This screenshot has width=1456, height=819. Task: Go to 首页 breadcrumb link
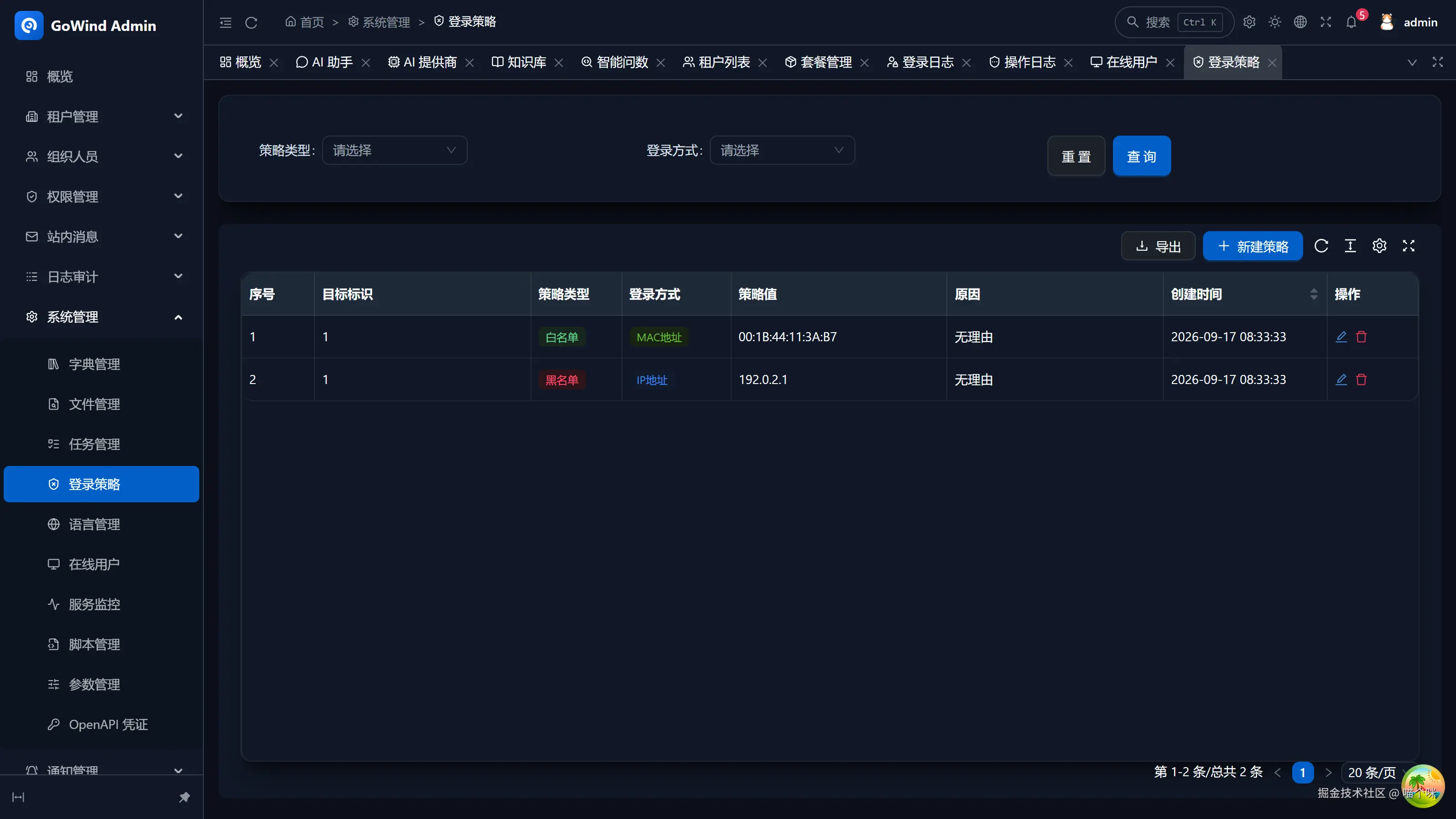304,22
